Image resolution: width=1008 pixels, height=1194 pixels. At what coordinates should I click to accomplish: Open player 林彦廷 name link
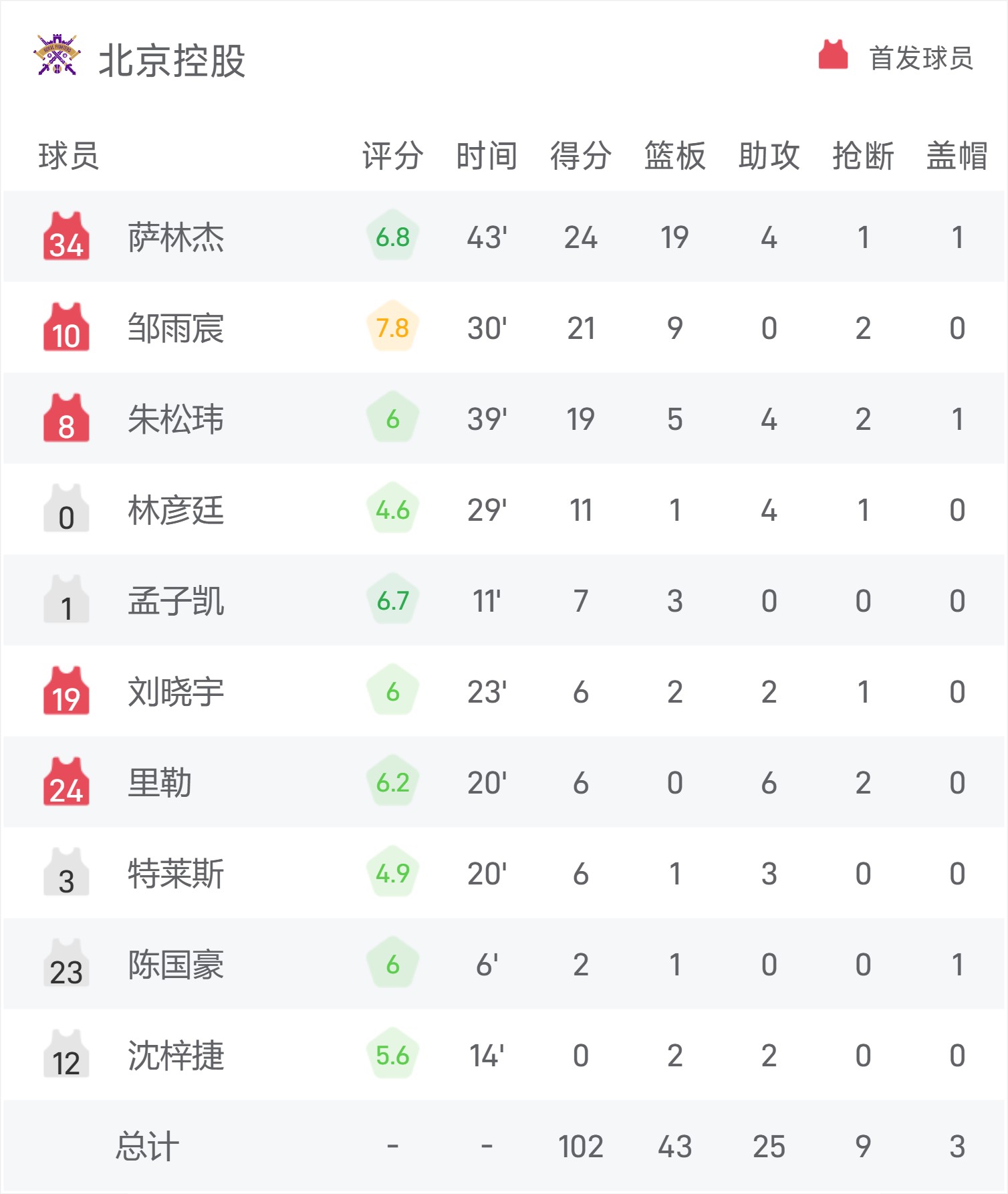point(176,510)
